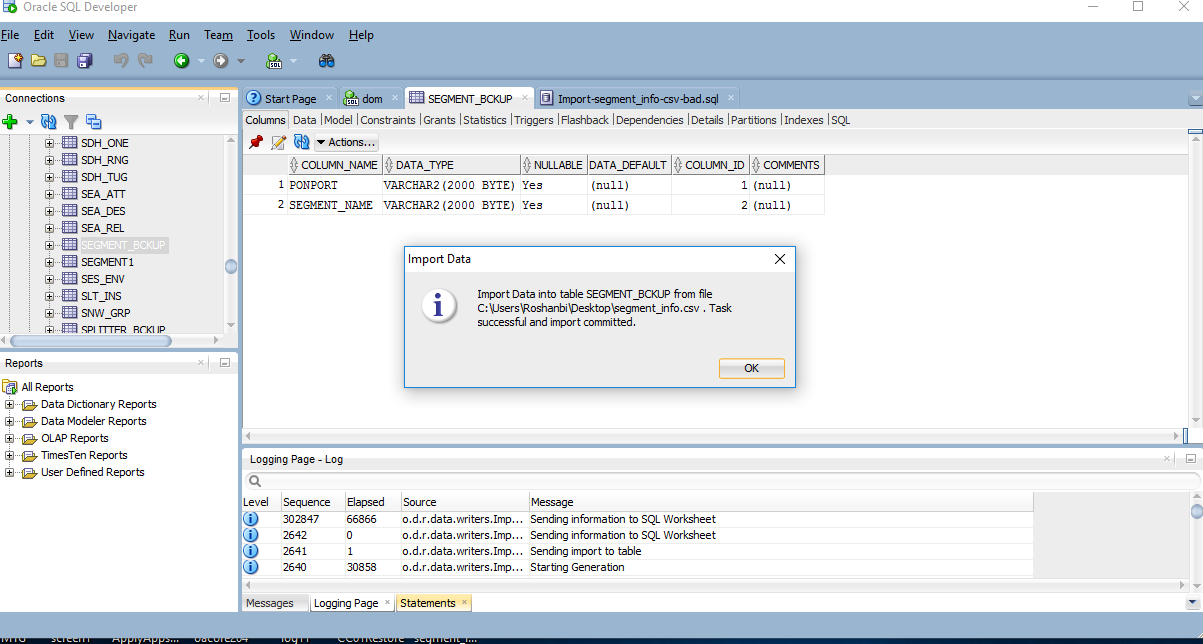This screenshot has width=1203, height=644.
Task: Click OK in Import Data dialog
Action: point(751,368)
